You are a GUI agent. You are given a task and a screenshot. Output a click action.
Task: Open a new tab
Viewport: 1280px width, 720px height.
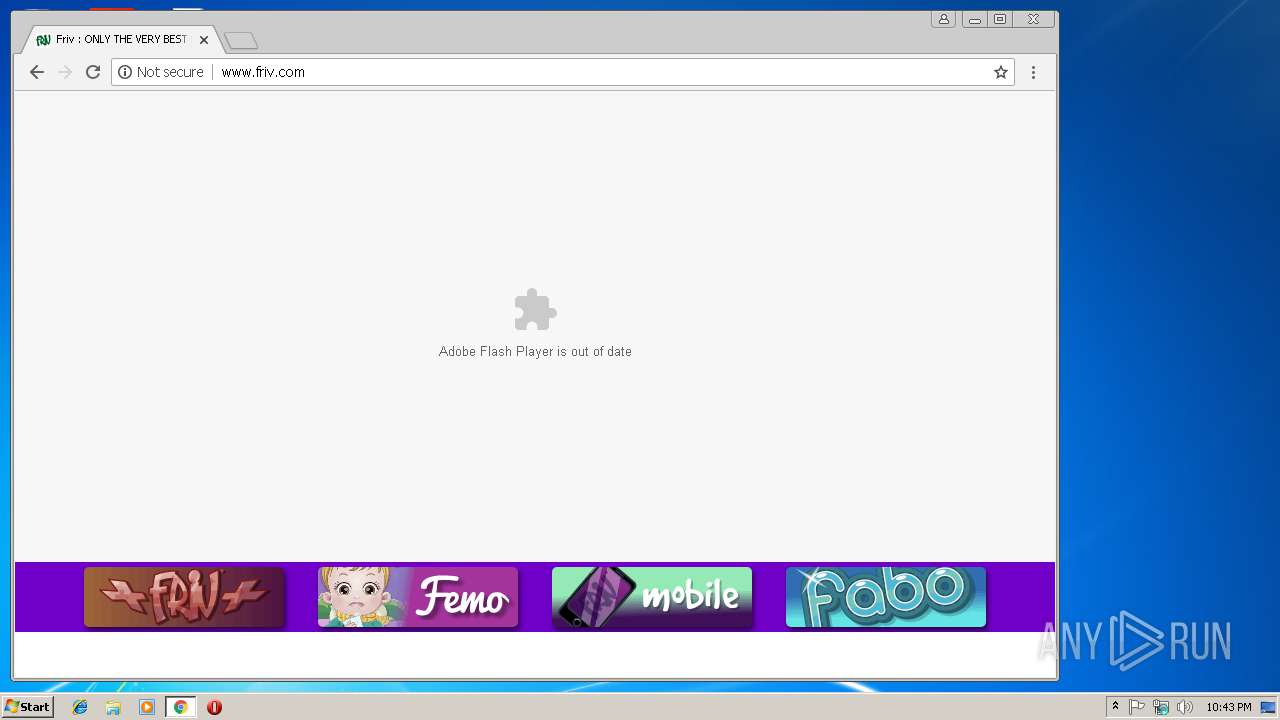pyautogui.click(x=241, y=41)
